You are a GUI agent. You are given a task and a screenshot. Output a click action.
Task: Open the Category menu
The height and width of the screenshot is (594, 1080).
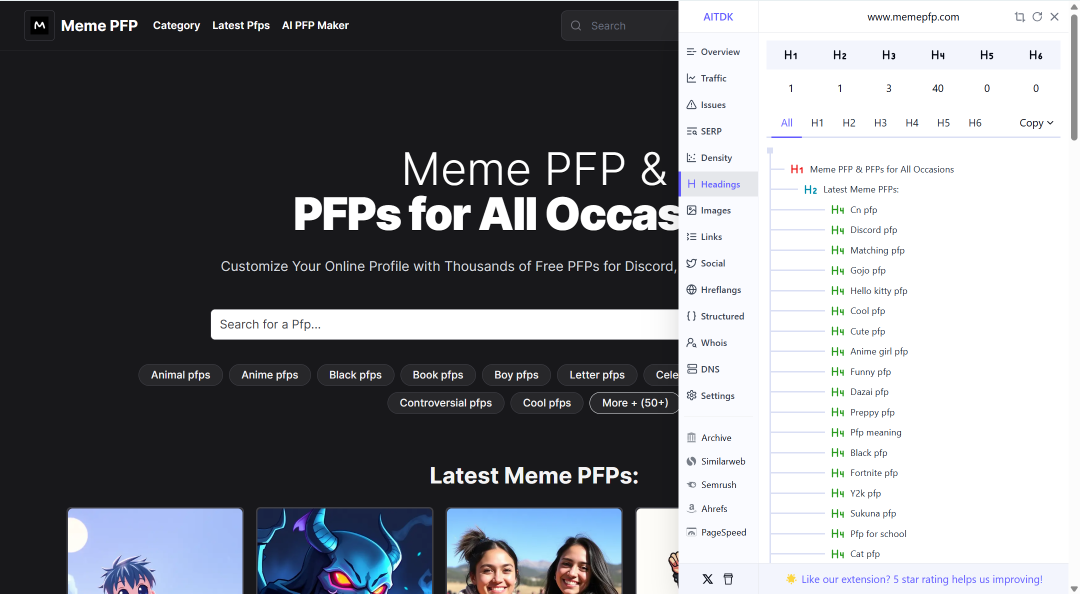point(176,25)
